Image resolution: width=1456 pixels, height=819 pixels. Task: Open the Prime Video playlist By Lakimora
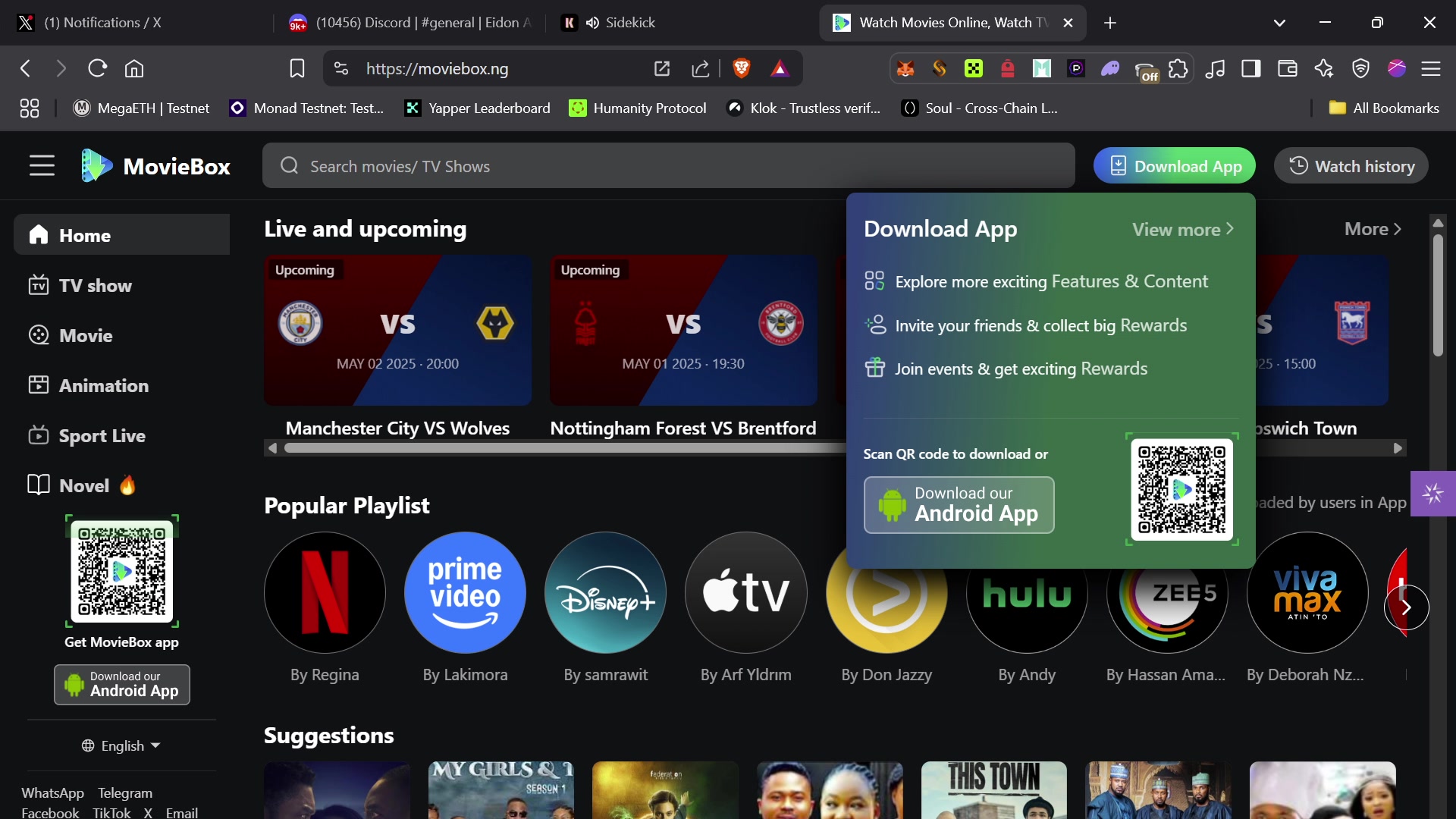465,592
